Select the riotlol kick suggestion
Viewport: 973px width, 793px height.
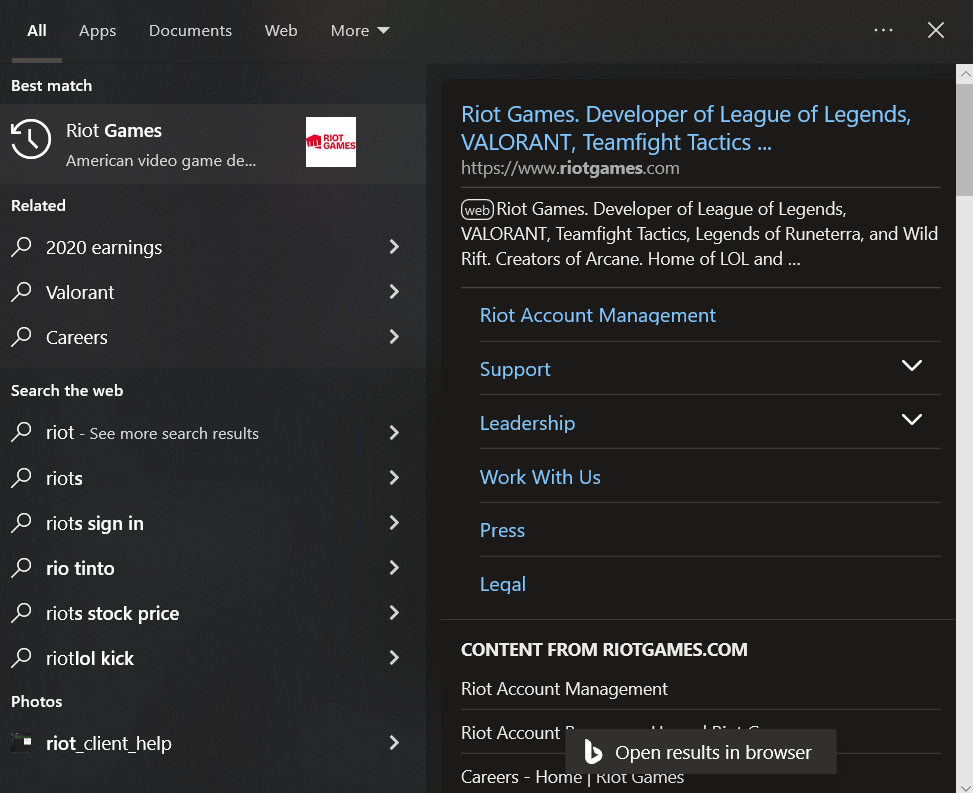213,658
